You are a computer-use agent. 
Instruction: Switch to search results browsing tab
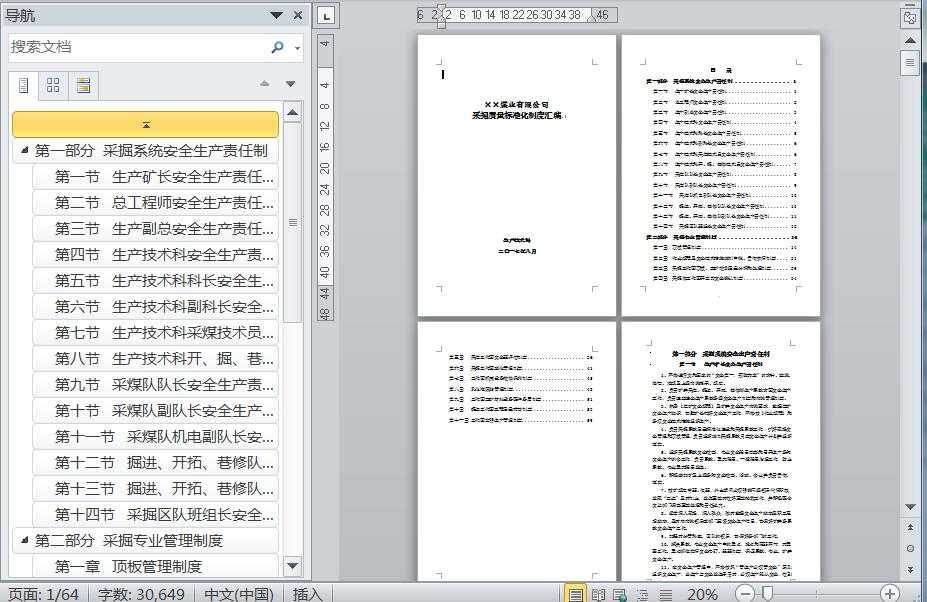point(83,85)
